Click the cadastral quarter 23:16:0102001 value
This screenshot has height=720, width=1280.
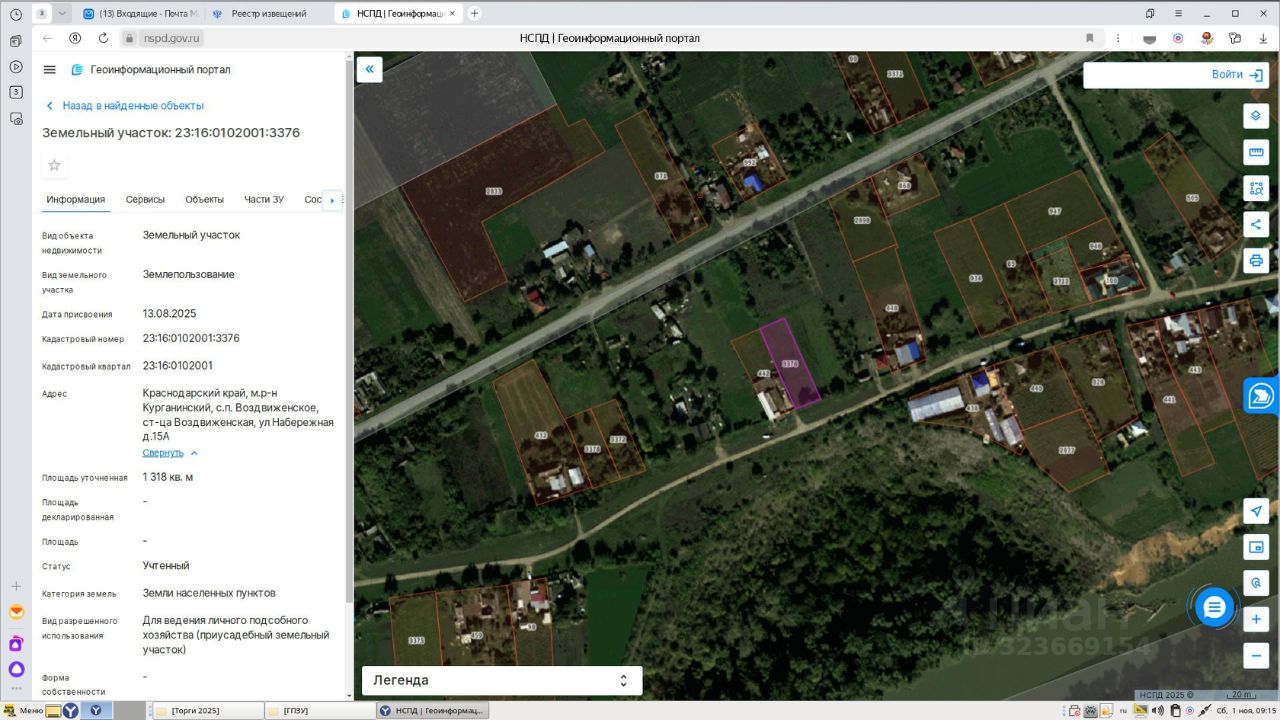[178, 366]
